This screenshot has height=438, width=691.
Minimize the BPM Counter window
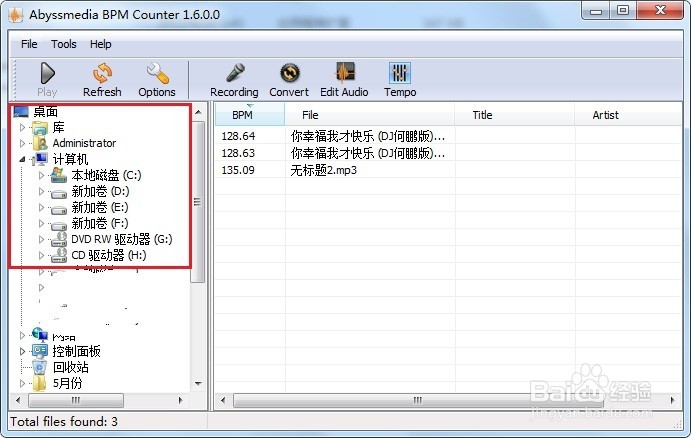click(x=596, y=11)
